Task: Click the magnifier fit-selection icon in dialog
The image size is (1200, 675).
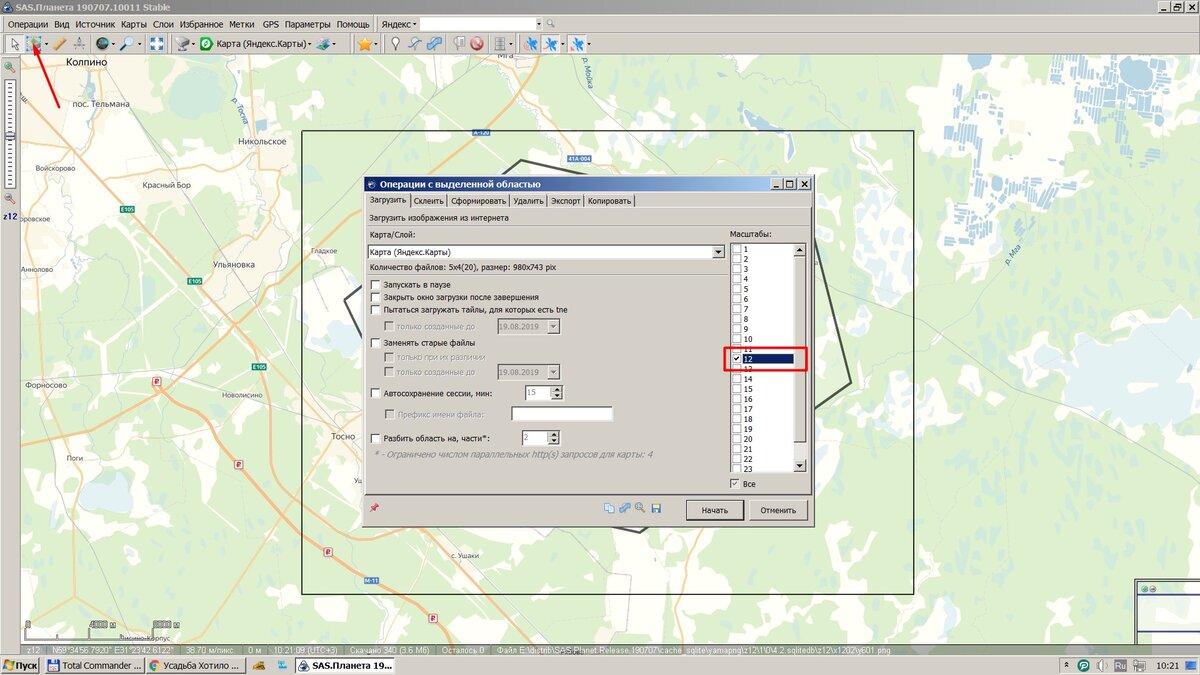Action: pos(640,508)
